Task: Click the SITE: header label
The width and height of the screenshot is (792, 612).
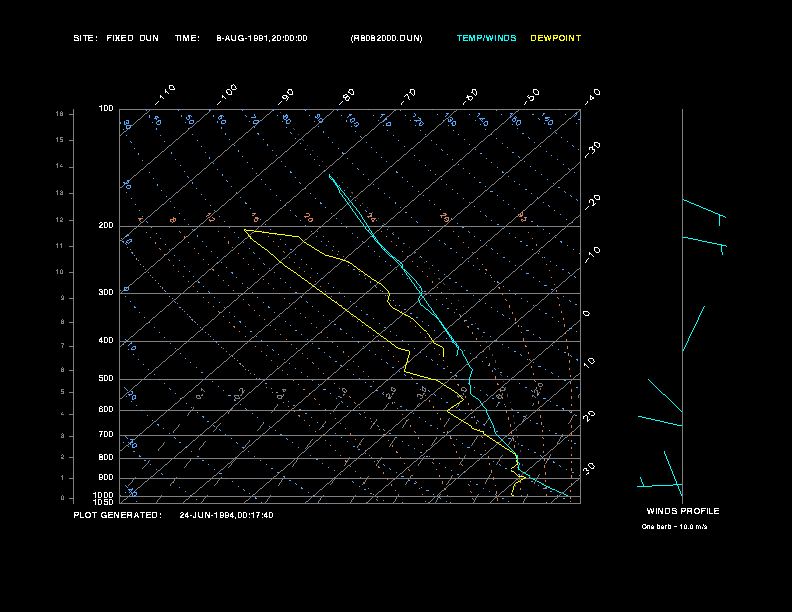Action: pos(85,38)
